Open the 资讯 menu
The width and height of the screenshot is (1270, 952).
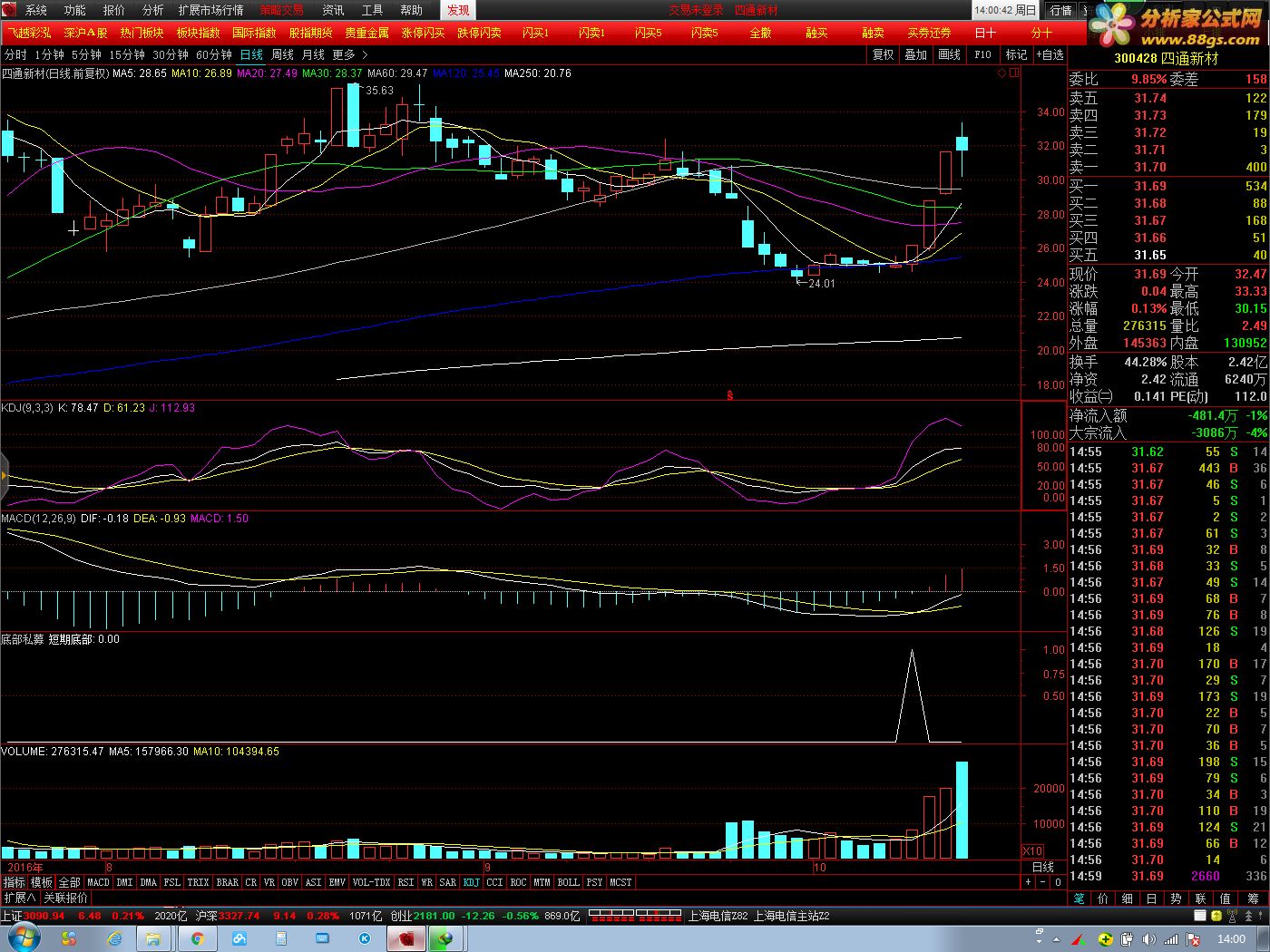pyautogui.click(x=333, y=10)
